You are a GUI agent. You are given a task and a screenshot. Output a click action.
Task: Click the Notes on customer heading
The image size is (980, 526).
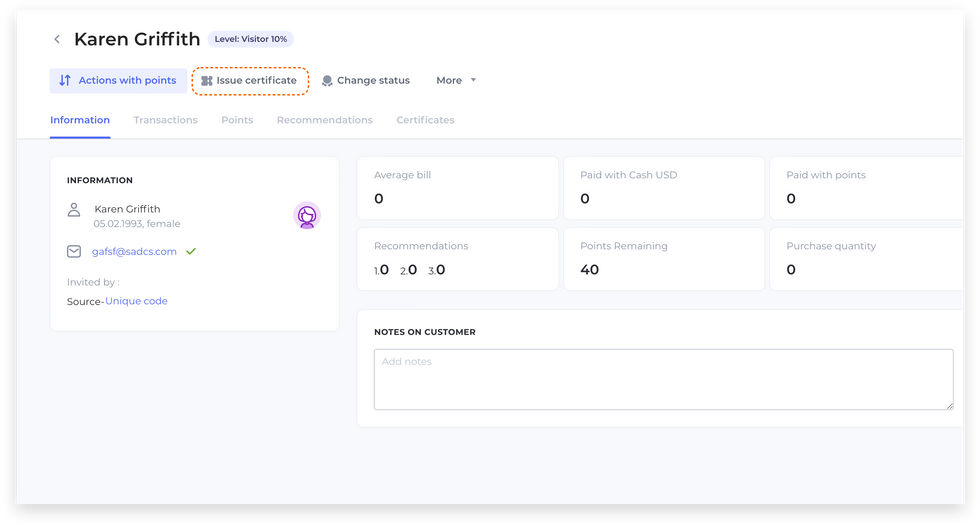click(x=425, y=332)
